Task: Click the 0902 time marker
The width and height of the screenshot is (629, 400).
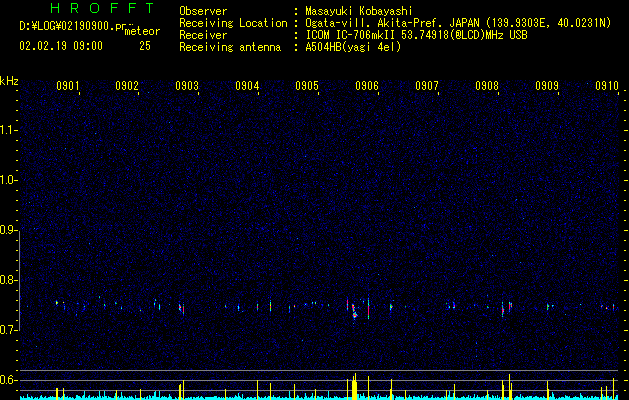Action: coord(127,86)
